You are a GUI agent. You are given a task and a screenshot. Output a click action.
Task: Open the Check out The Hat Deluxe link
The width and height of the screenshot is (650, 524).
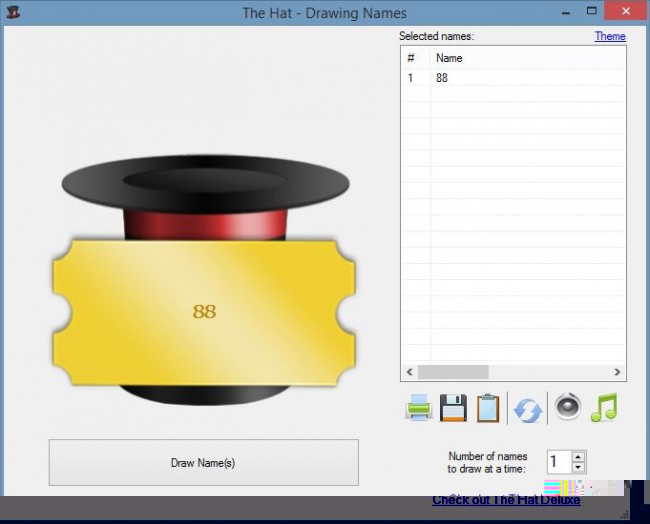[x=505, y=499]
